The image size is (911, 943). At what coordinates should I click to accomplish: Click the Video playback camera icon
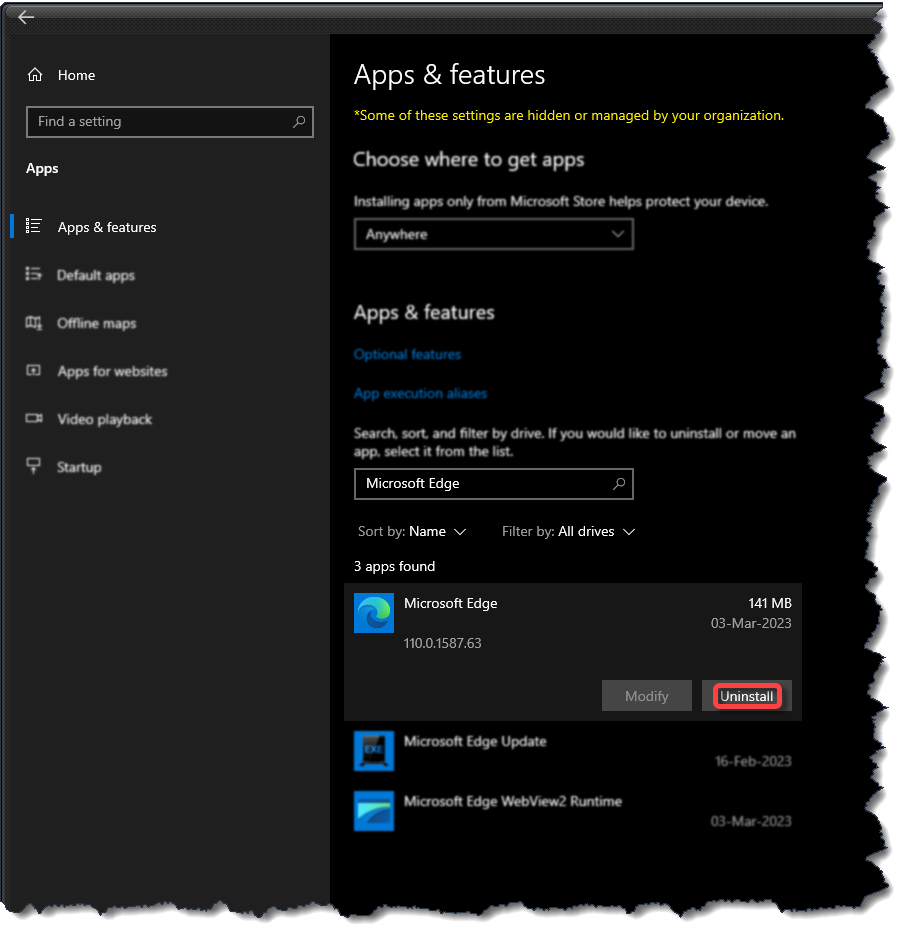[x=34, y=418]
